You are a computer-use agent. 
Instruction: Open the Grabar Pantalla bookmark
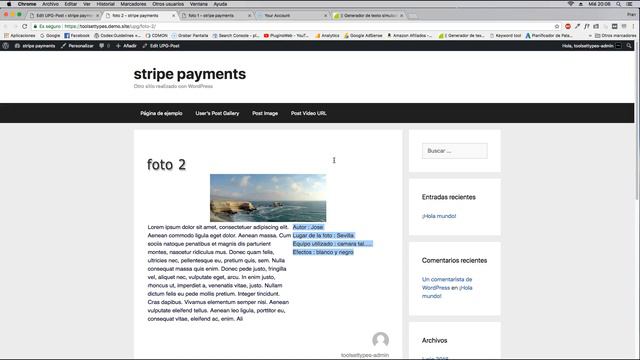190,36
